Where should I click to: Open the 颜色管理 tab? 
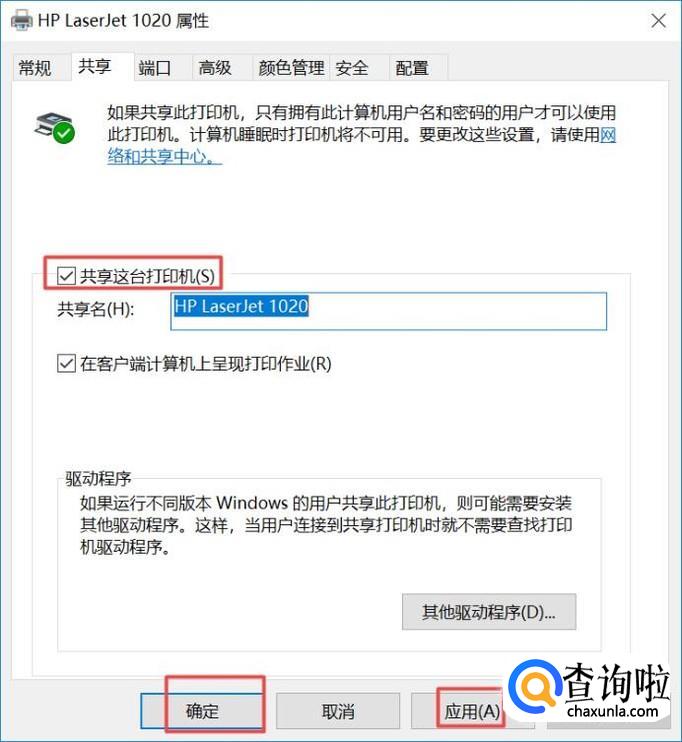291,68
